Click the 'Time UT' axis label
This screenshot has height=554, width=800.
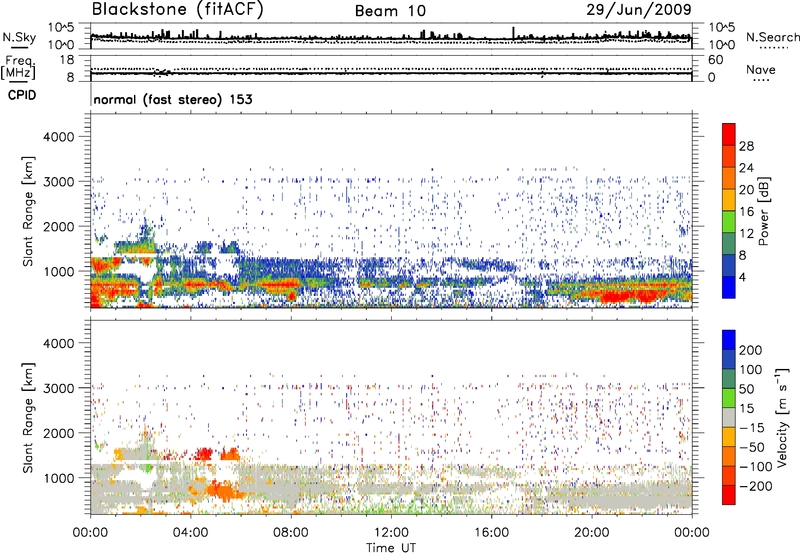click(x=391, y=548)
